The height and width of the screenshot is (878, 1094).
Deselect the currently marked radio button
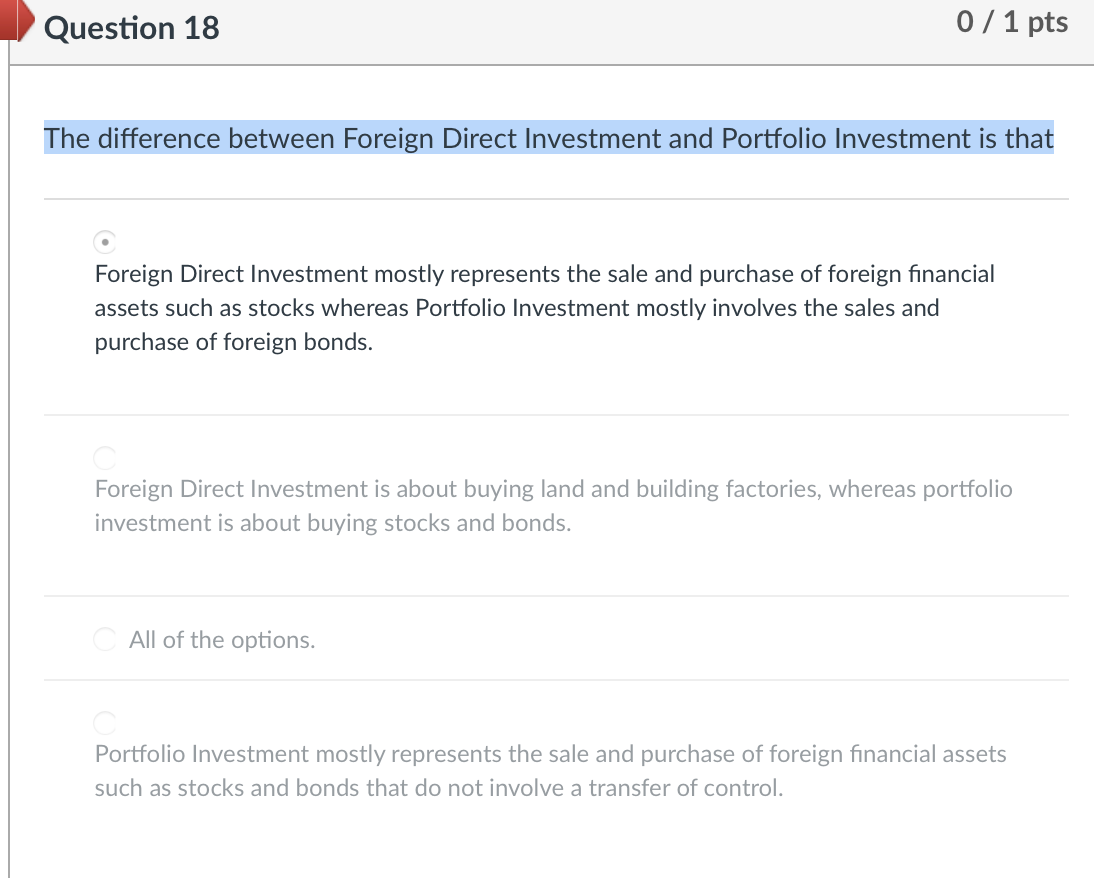[x=103, y=241]
